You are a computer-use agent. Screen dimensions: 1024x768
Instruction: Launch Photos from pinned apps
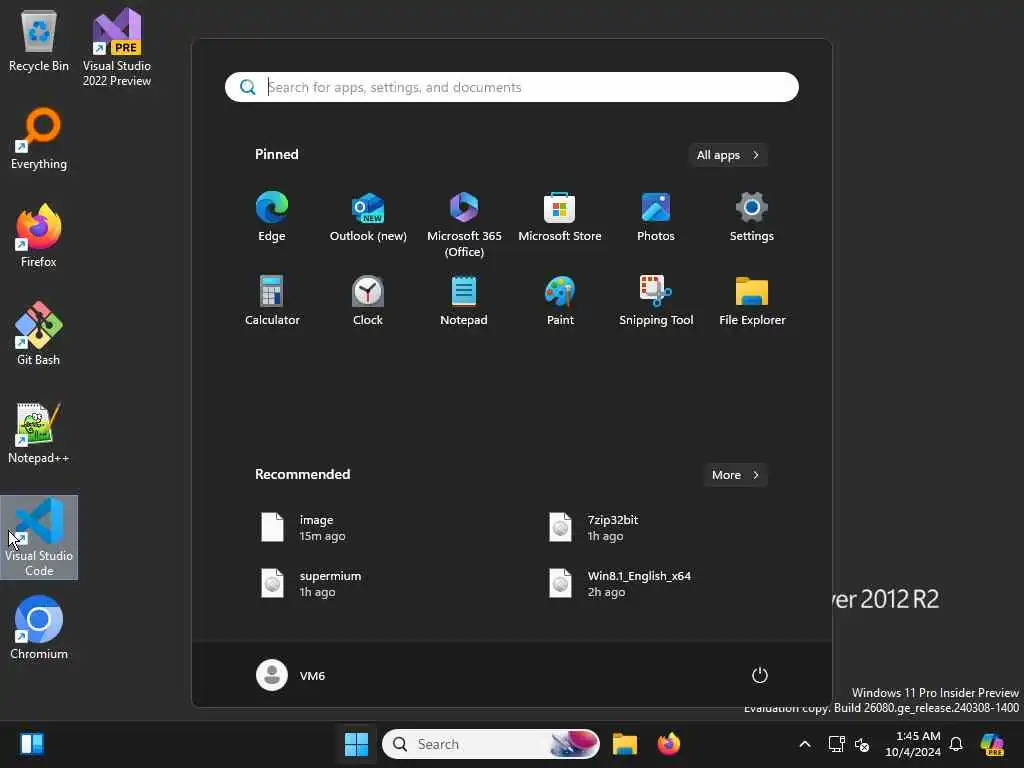coord(656,217)
